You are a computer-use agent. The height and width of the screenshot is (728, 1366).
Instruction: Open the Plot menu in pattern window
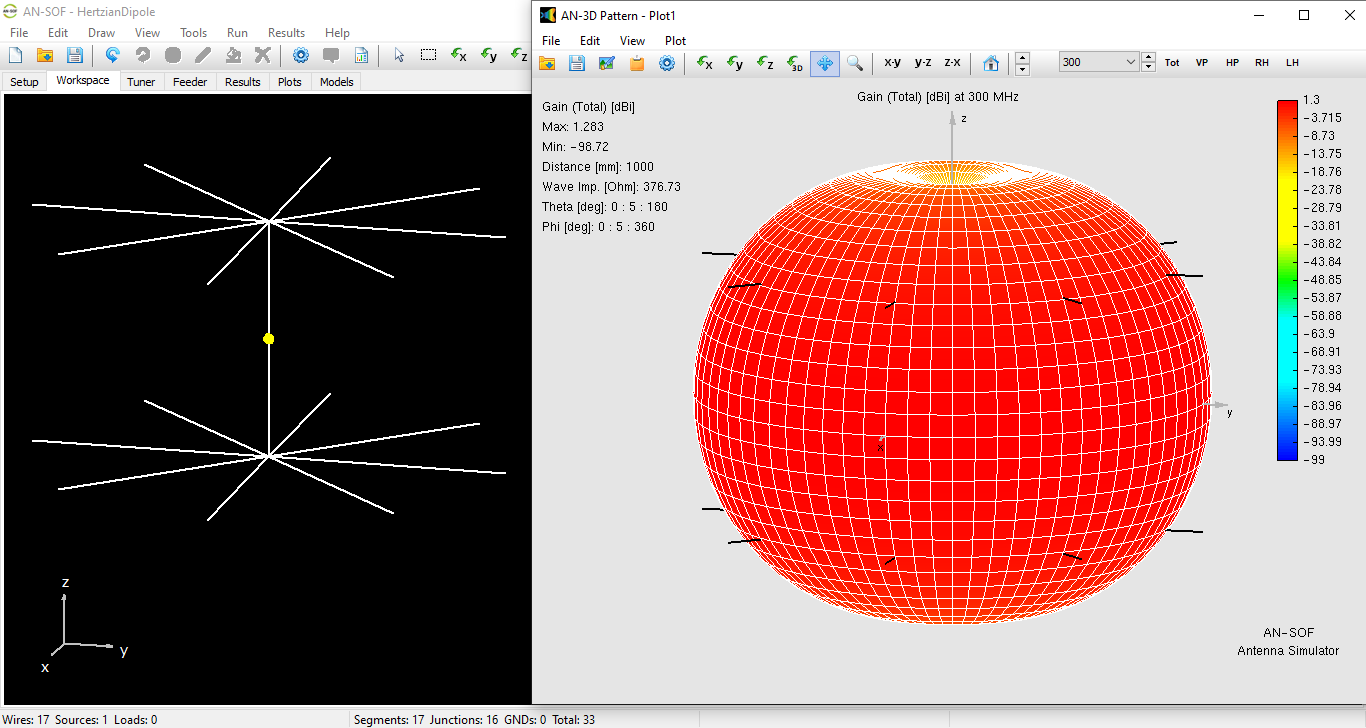tap(675, 41)
